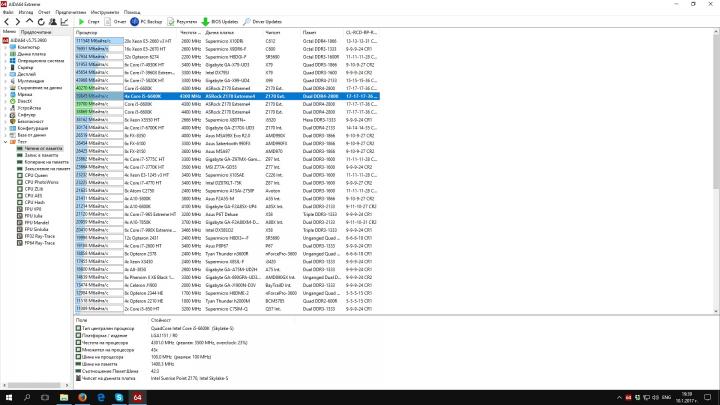The image size is (720, 405).
Task: Open the CPU PhotoWorxx benchmark
Action: (x=41, y=182)
